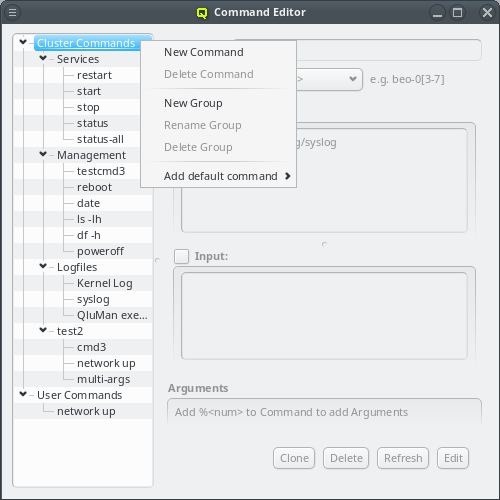Click the Input text area
This screenshot has height=500, width=500.
(x=324, y=316)
